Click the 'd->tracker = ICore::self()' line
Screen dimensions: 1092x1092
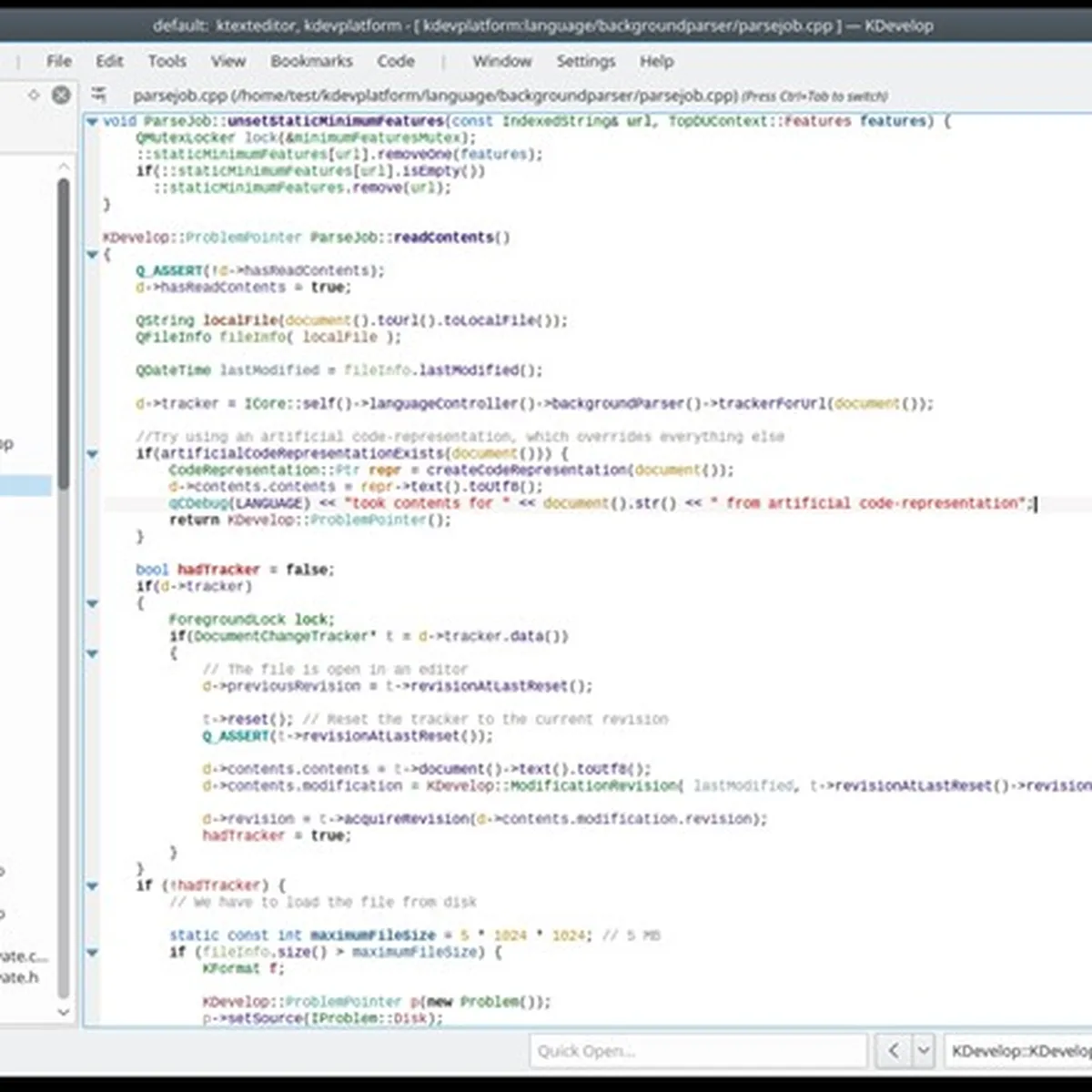(x=535, y=403)
